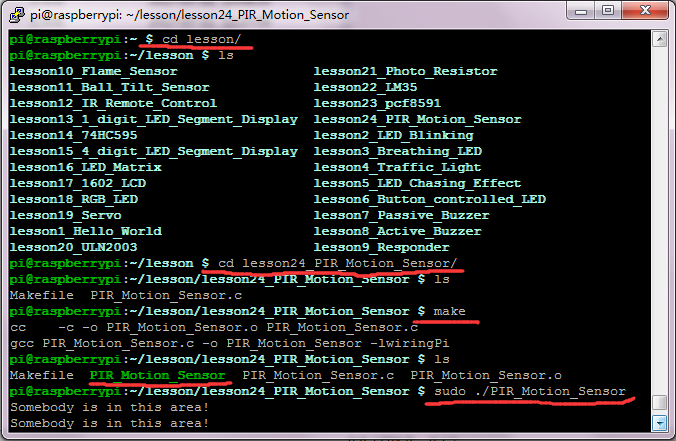Click the 'cd lesson/' command text

click(201, 40)
